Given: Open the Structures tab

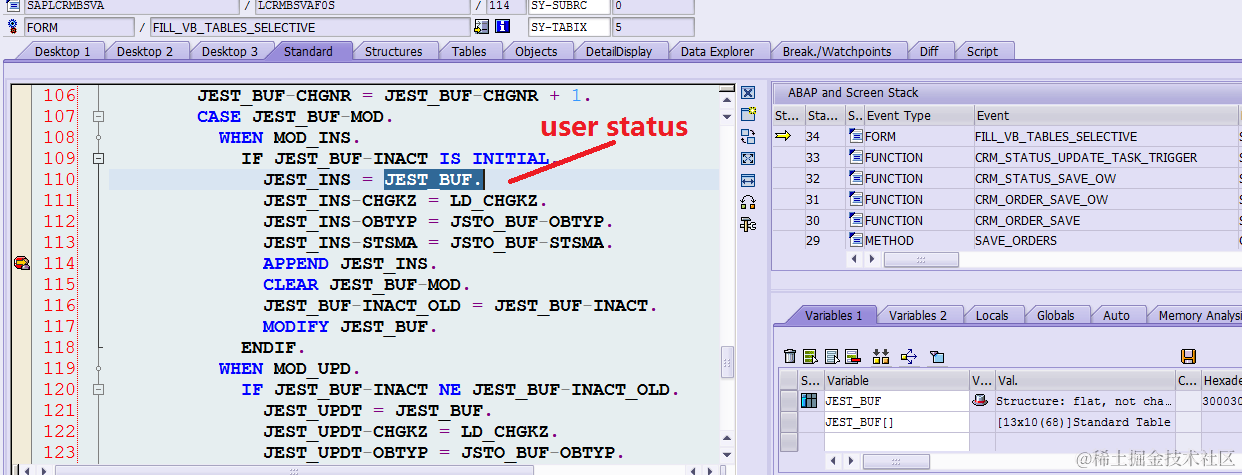Looking at the screenshot, I should tap(393, 51).
